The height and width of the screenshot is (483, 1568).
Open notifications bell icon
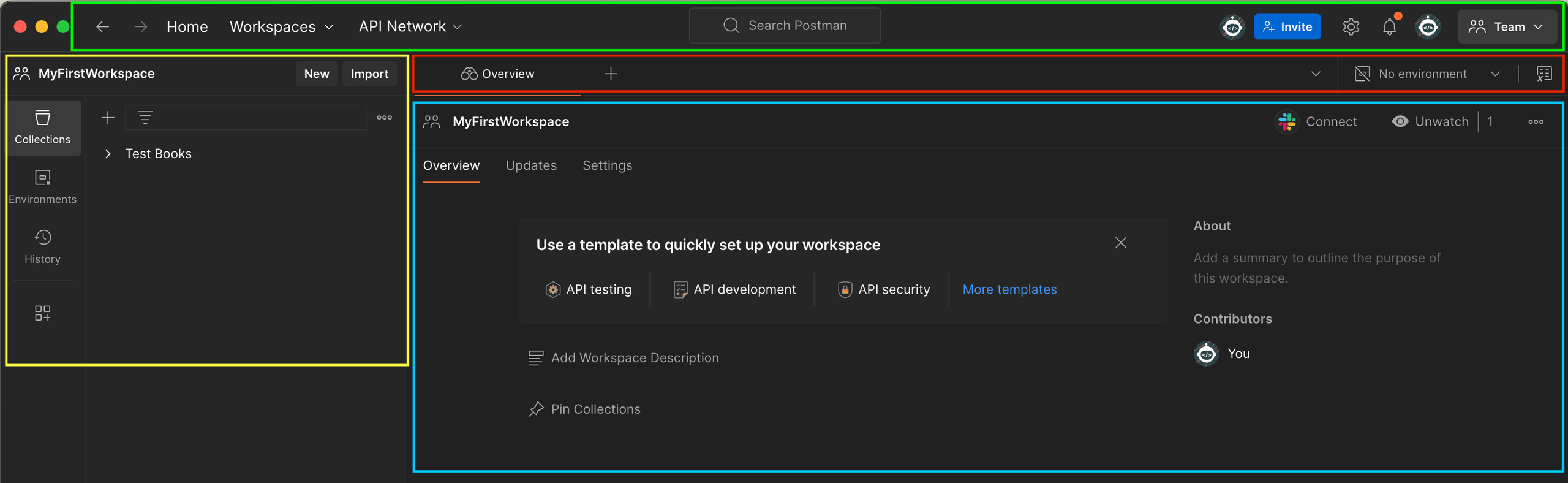1389,27
